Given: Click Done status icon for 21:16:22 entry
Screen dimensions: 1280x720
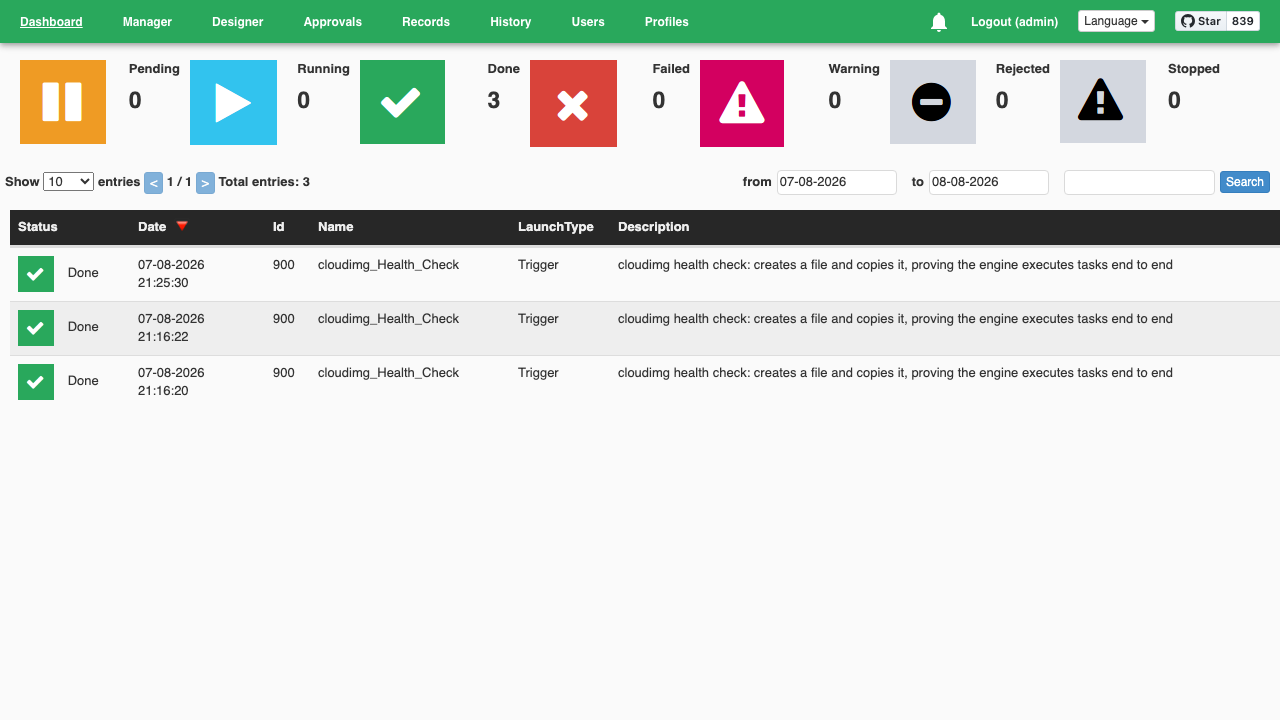Looking at the screenshot, I should [36, 327].
